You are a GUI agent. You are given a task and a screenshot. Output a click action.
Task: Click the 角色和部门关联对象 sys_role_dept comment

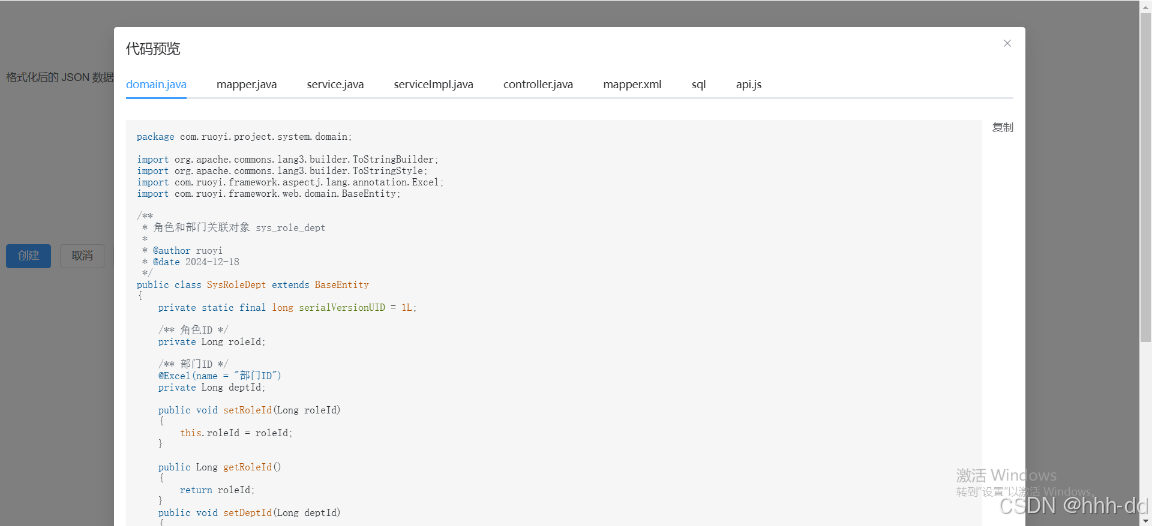click(x=234, y=228)
